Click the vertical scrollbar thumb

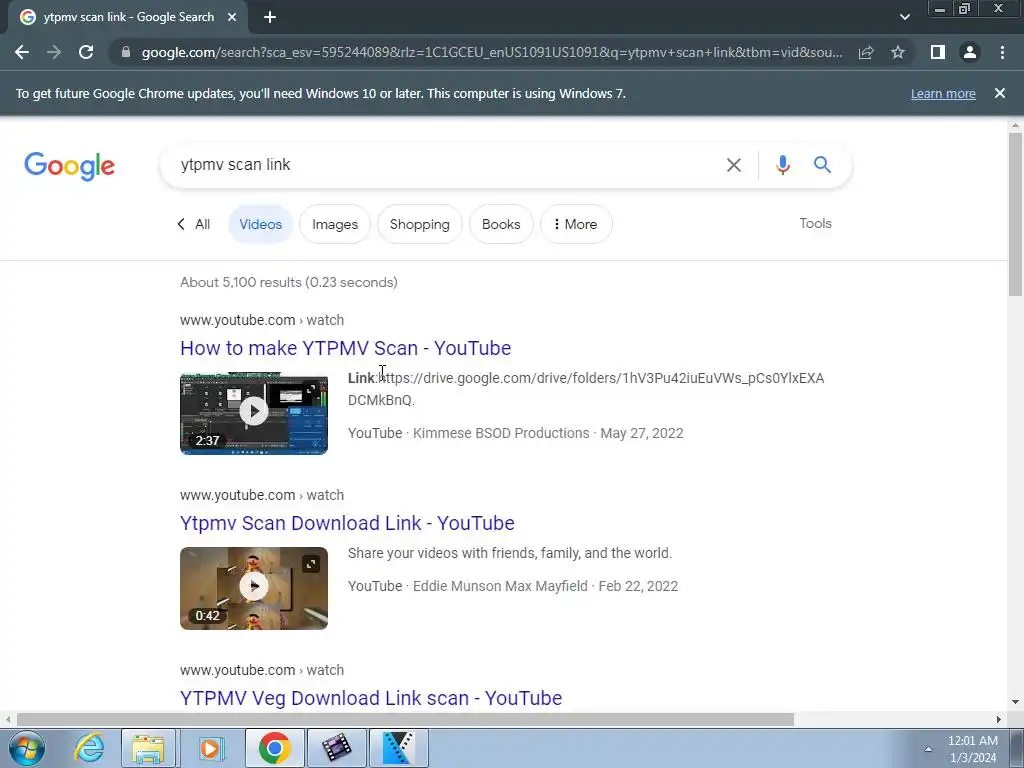pos(1015,214)
